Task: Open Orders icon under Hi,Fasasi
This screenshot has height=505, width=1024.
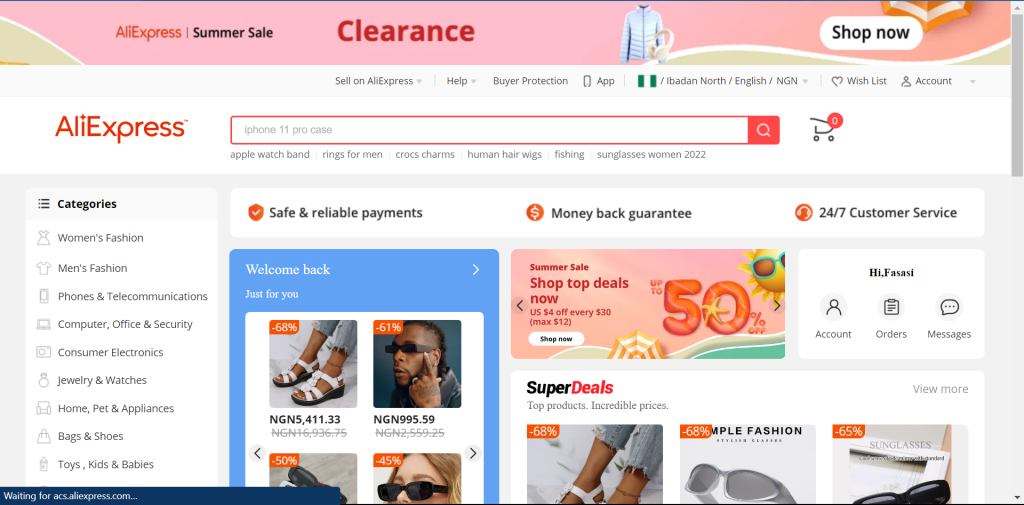Action: tap(891, 307)
